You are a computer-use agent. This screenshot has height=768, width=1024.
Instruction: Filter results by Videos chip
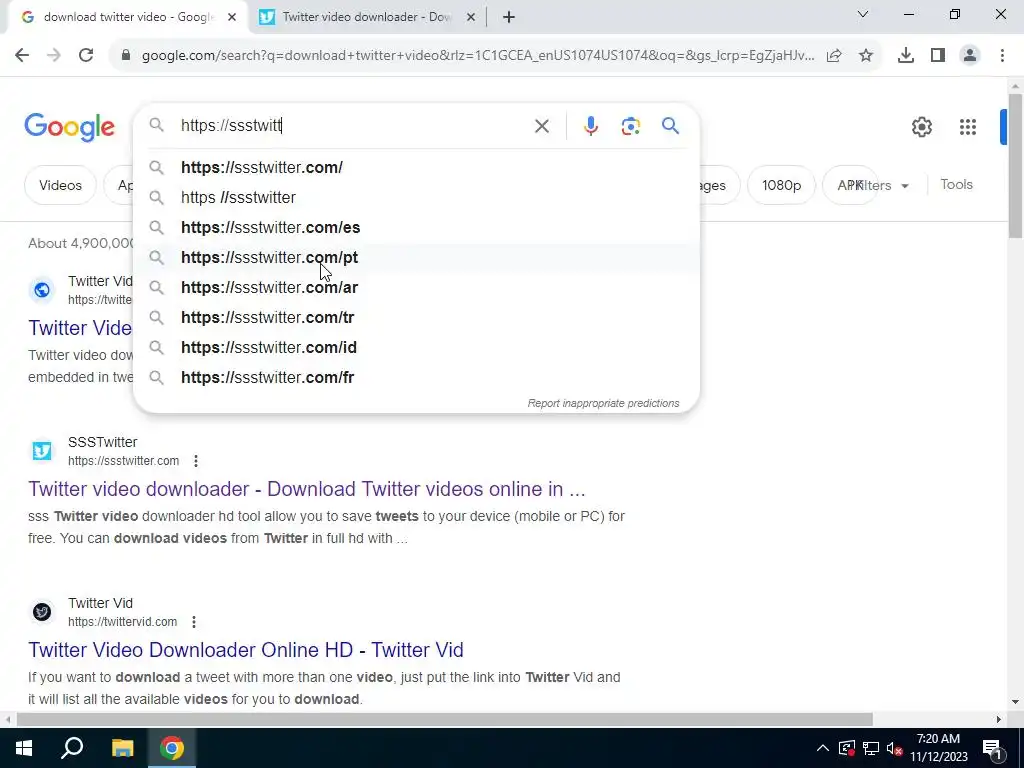point(60,185)
